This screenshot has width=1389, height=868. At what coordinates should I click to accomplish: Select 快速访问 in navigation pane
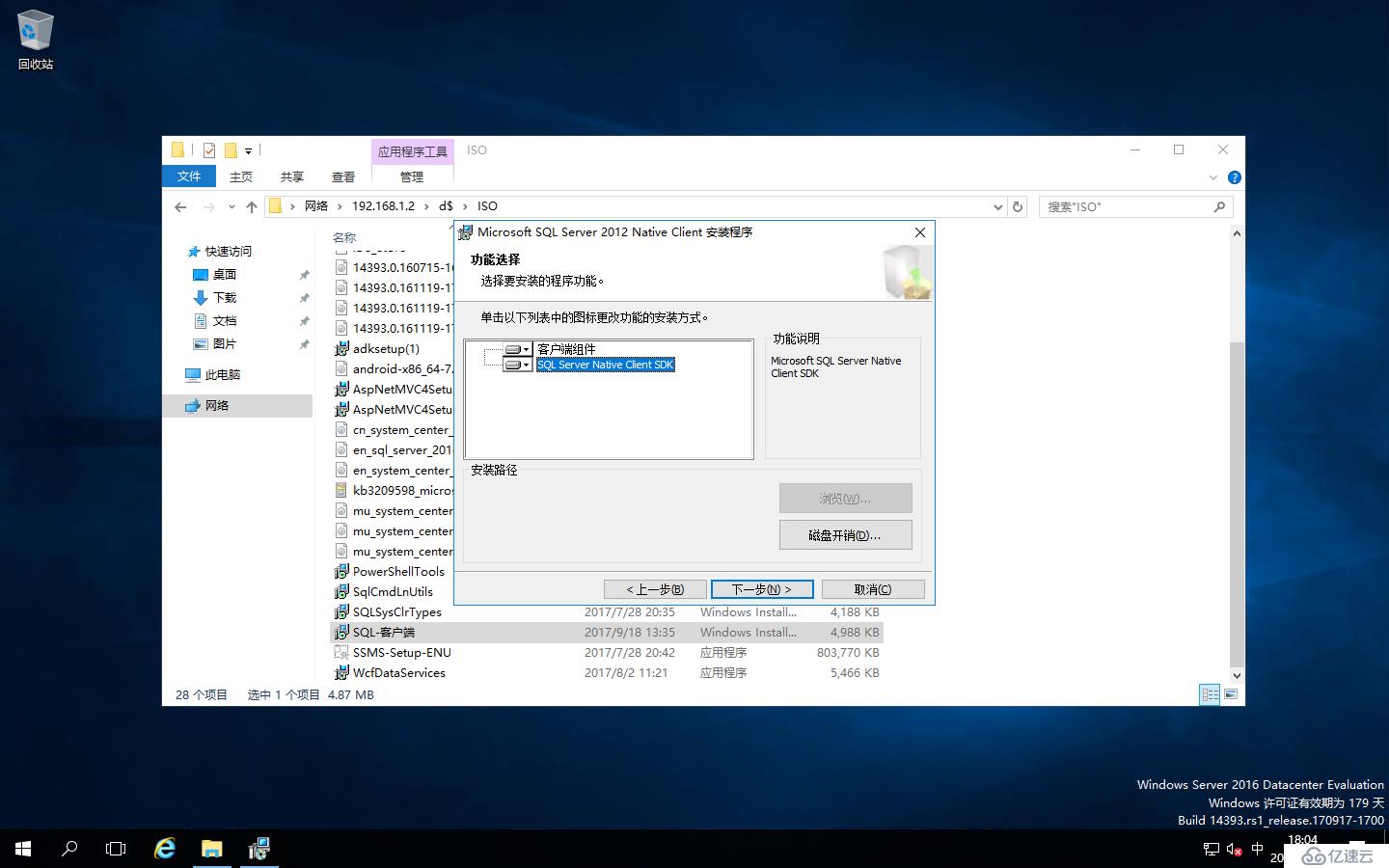pyautogui.click(x=229, y=251)
